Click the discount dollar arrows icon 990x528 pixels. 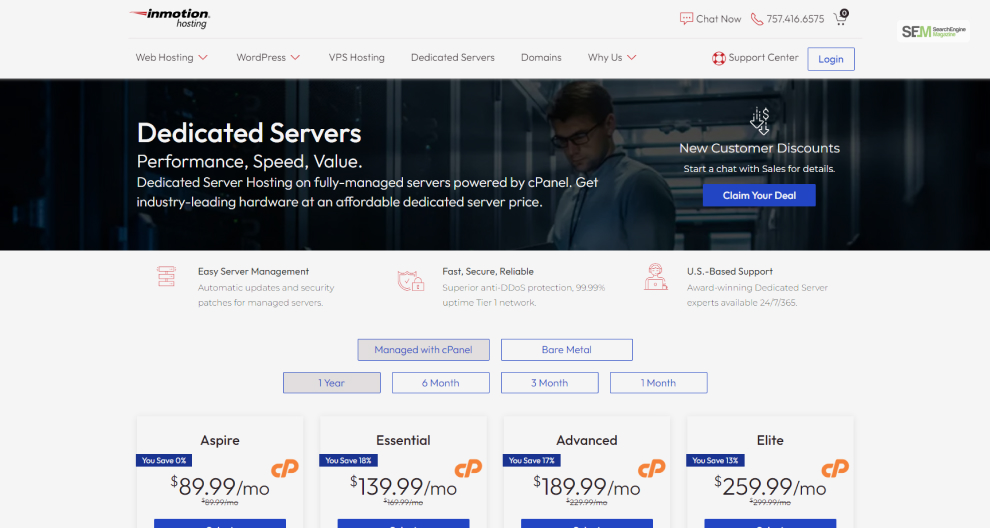(x=760, y=121)
